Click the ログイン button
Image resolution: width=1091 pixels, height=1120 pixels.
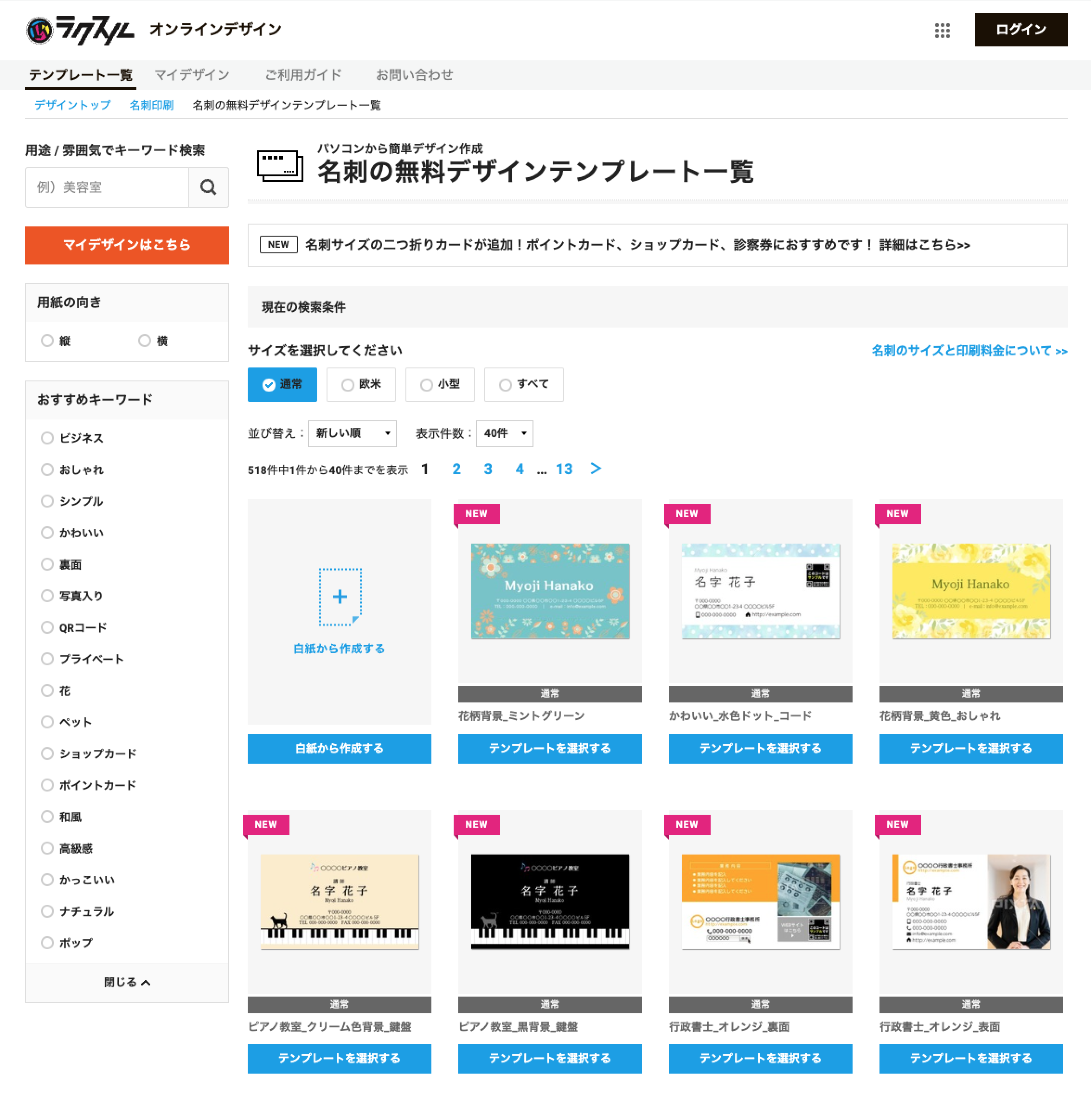click(1020, 30)
